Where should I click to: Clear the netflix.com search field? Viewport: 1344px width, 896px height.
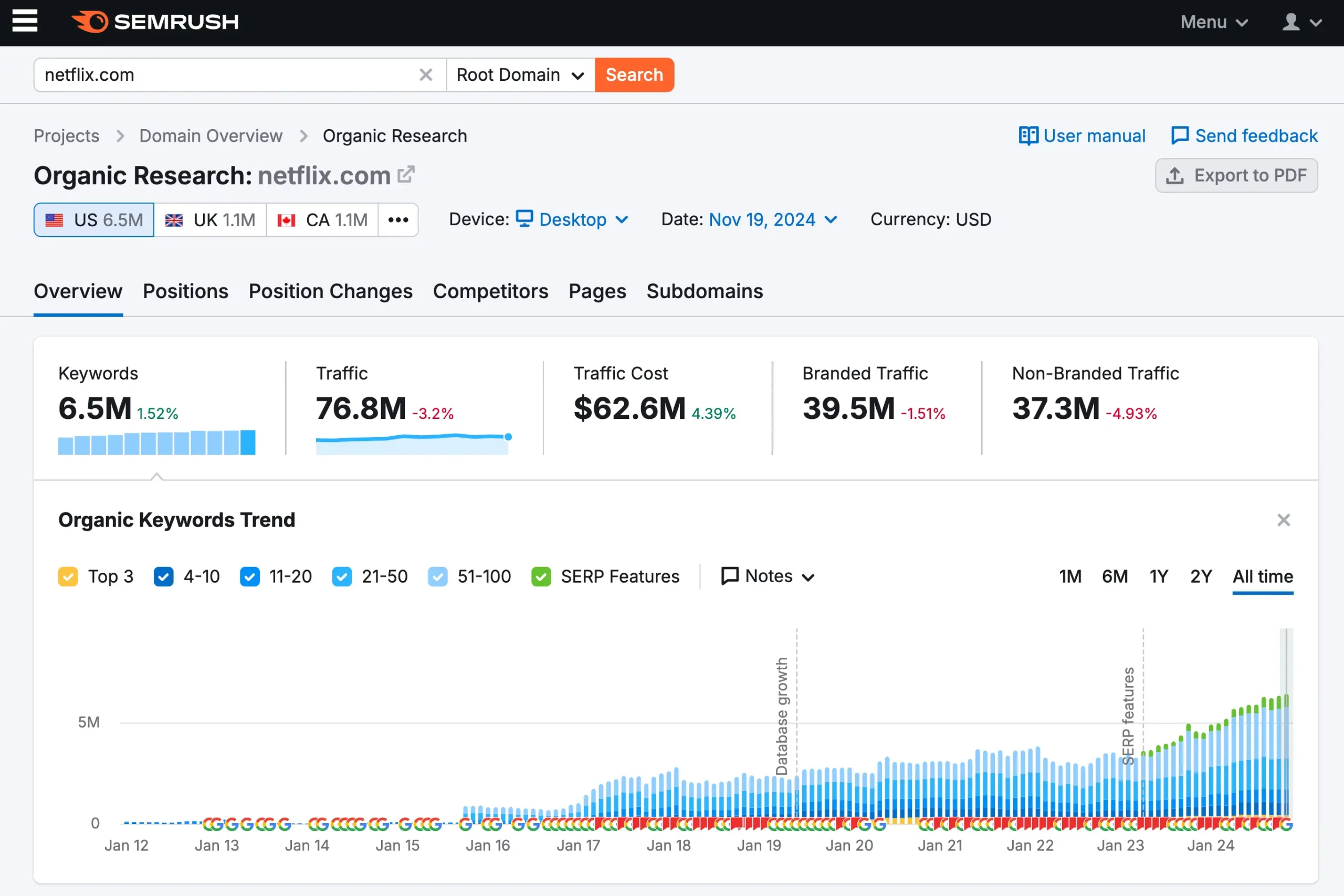click(425, 75)
